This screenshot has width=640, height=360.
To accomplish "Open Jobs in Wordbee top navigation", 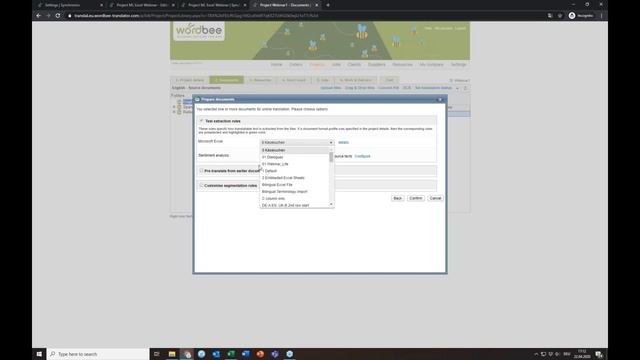I will pyautogui.click(x=336, y=64).
